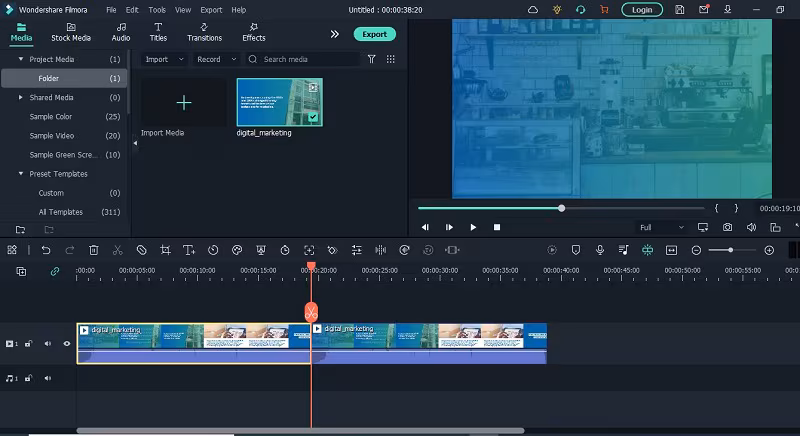Image resolution: width=800 pixels, height=436 pixels.
Task: Click the marker shield icon
Action: 576,250
